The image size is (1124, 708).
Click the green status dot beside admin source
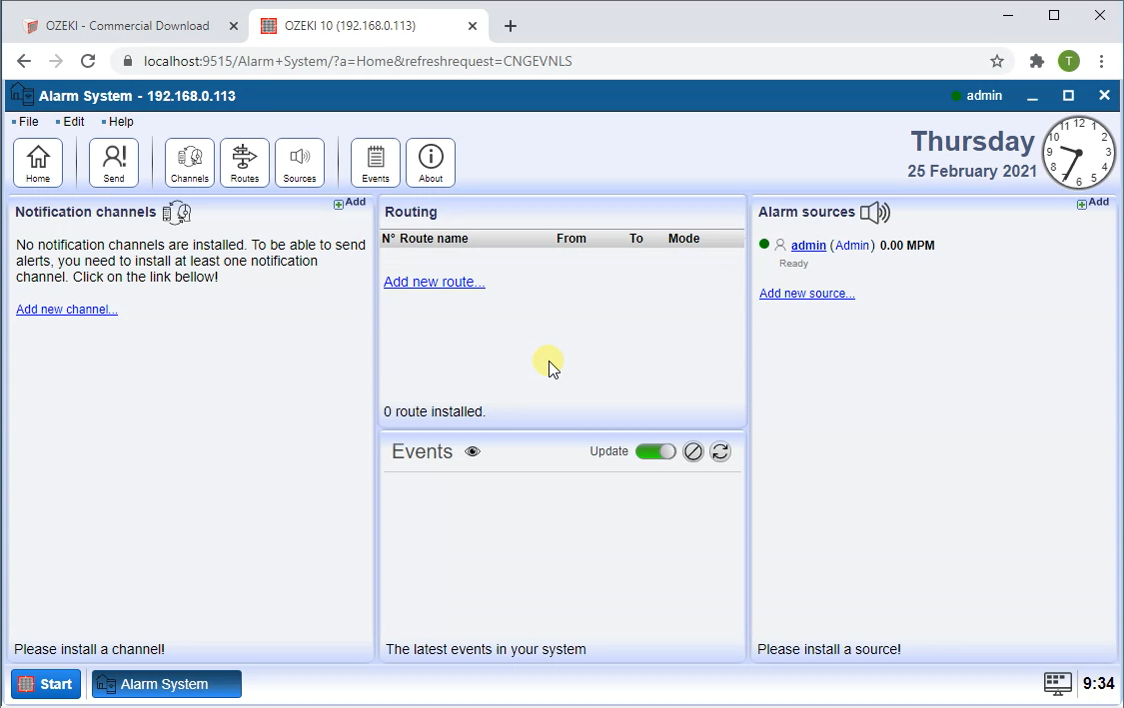point(764,244)
